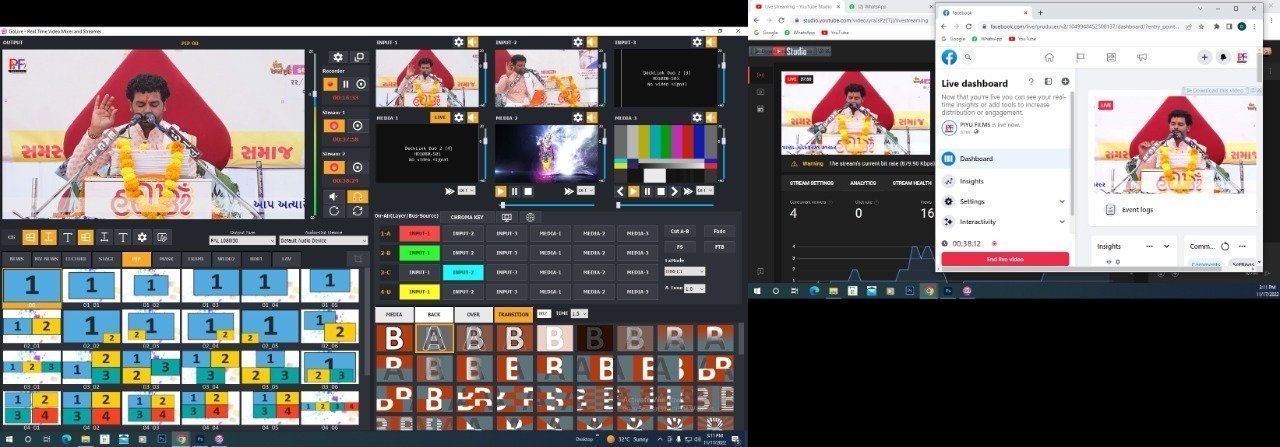Open INPUT-2 settings gear
Viewport: 1280px width, 447px height.
pyautogui.click(x=577, y=42)
